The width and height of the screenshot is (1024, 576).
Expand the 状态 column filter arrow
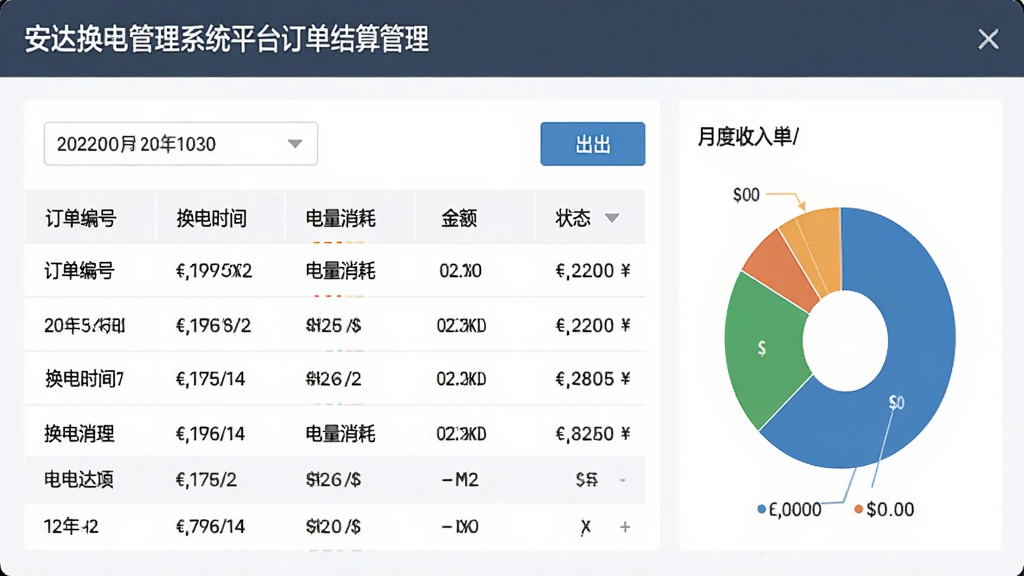612,218
